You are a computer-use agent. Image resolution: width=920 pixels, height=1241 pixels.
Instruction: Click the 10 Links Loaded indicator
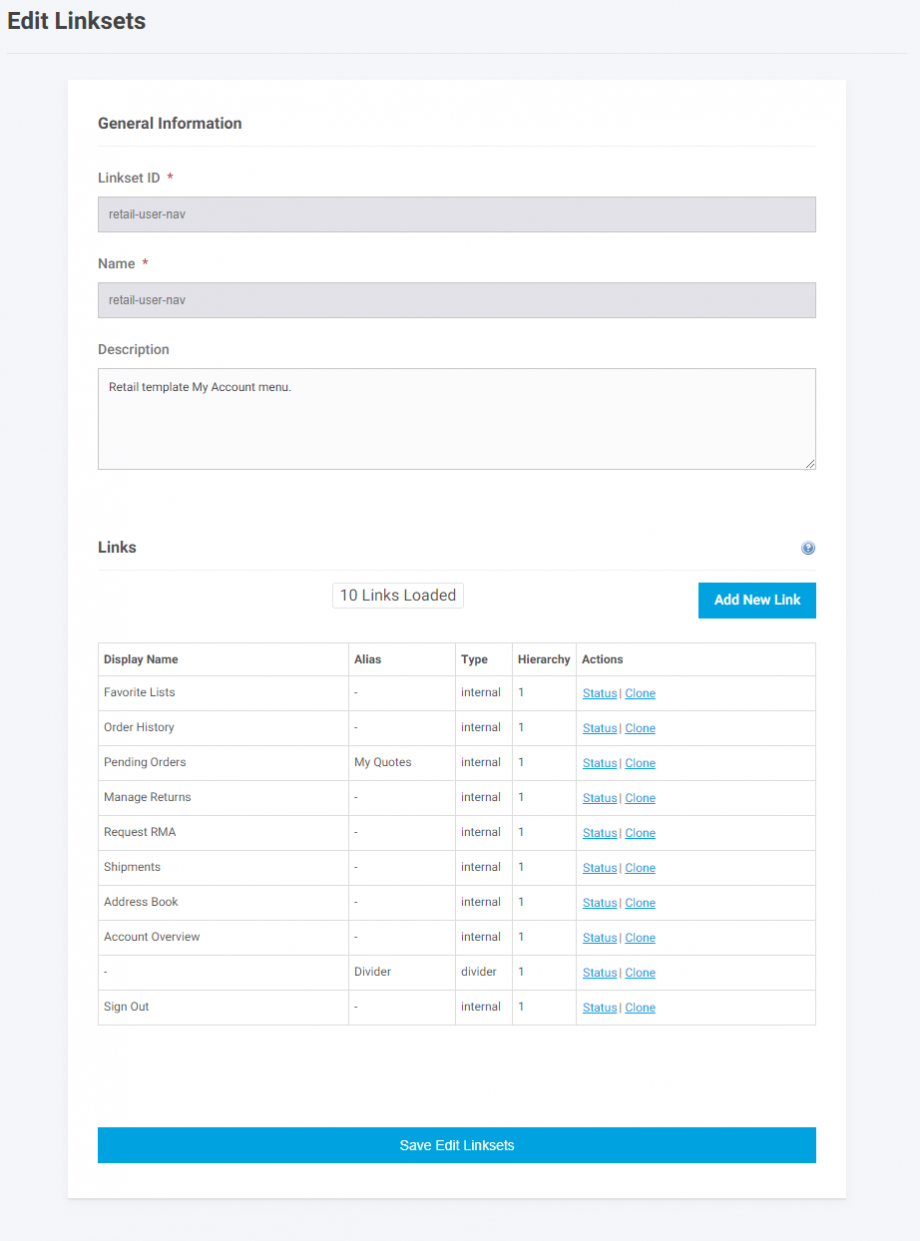coord(398,595)
